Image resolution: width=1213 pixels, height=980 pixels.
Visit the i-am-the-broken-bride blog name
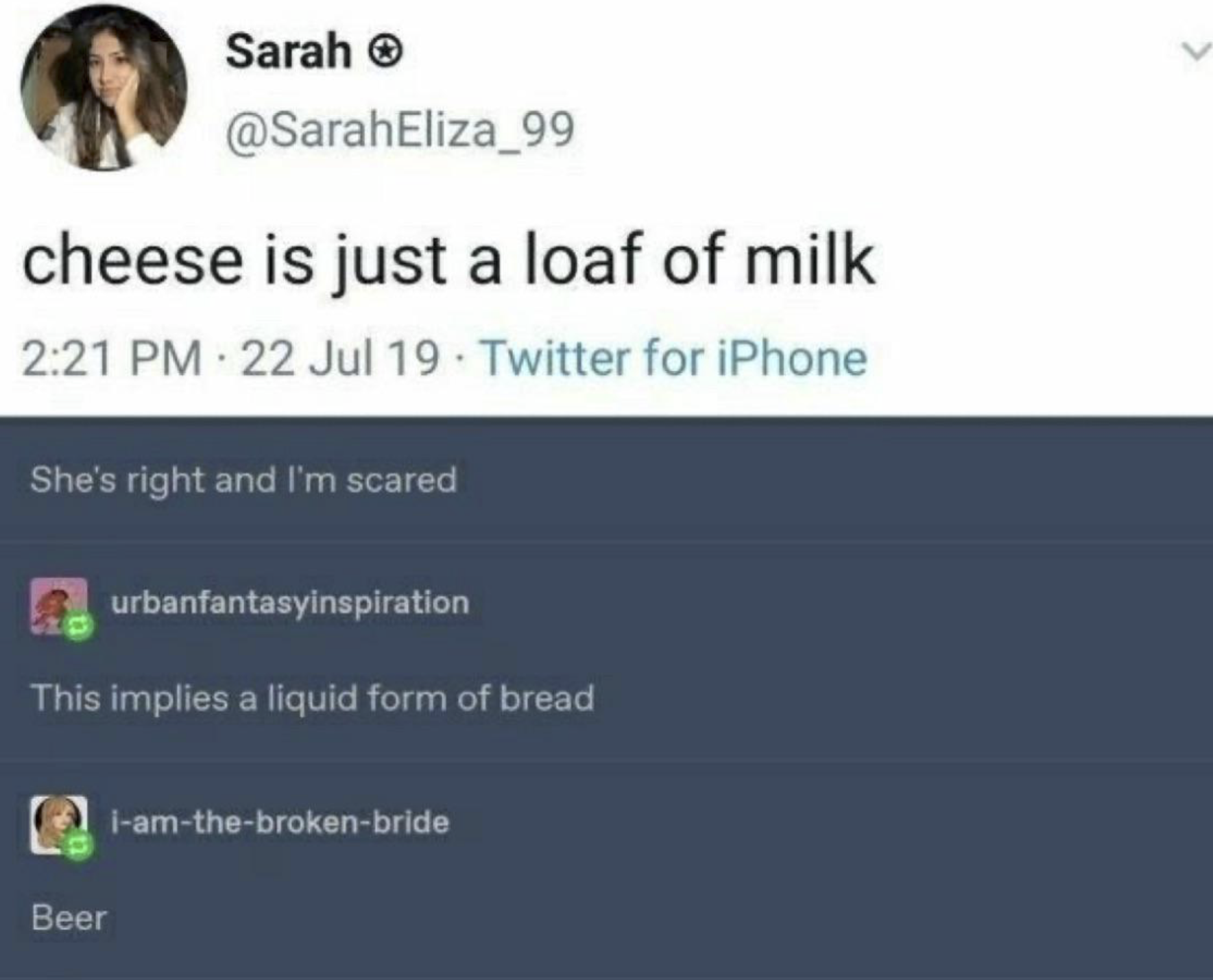click(280, 822)
